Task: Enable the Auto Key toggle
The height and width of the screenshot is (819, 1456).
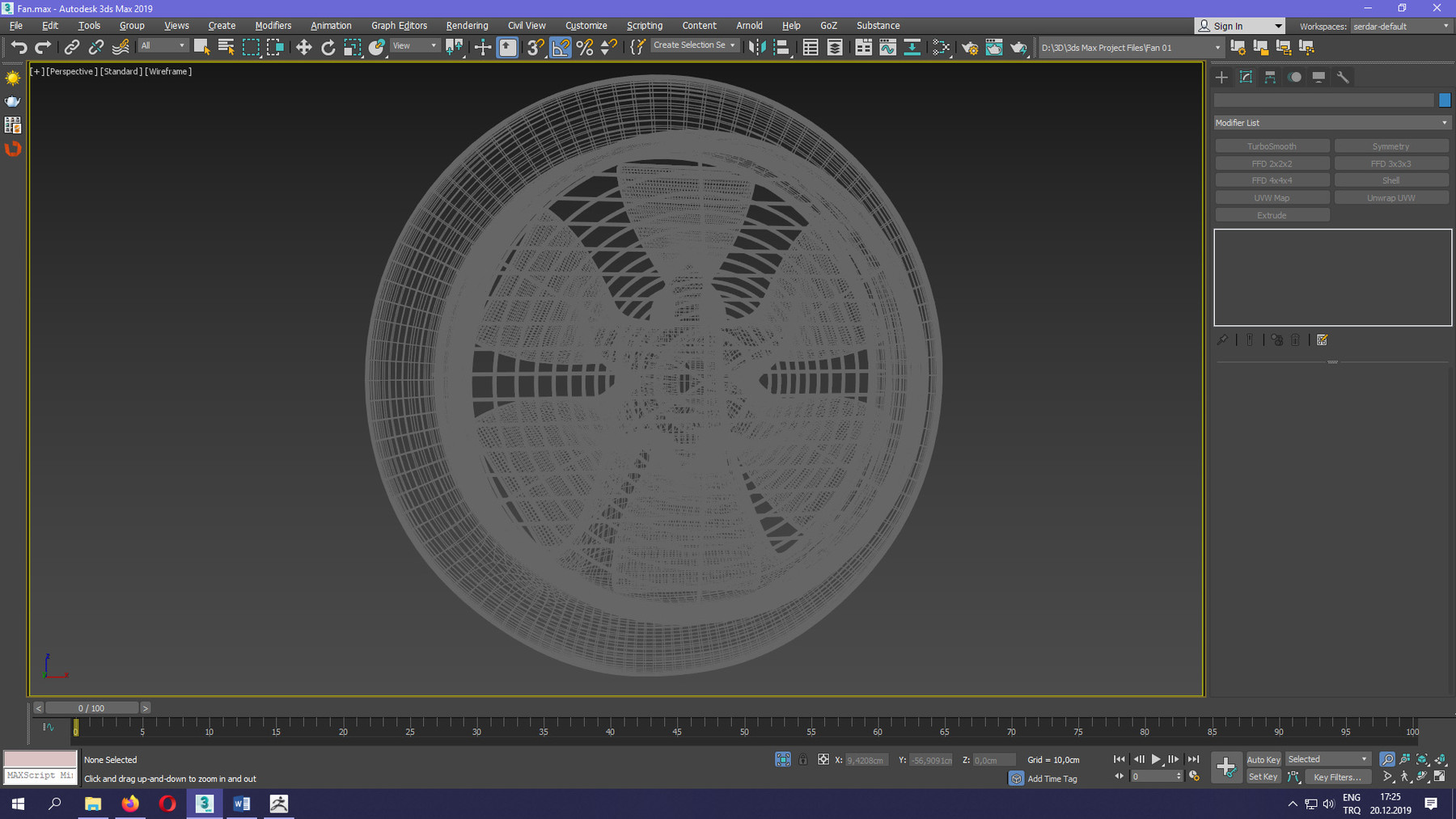Action: coord(1263,759)
